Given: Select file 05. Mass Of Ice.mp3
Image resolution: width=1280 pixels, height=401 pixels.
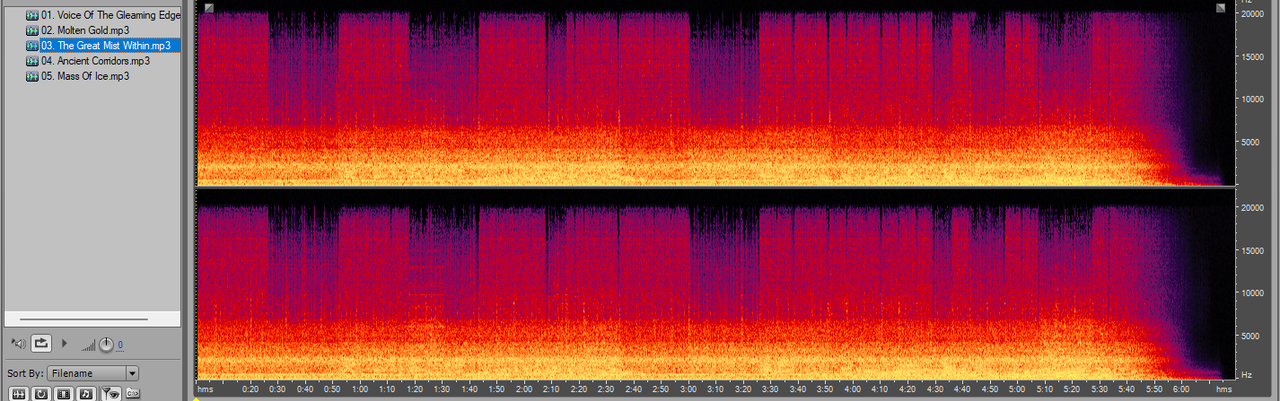Looking at the screenshot, I should 85,75.
